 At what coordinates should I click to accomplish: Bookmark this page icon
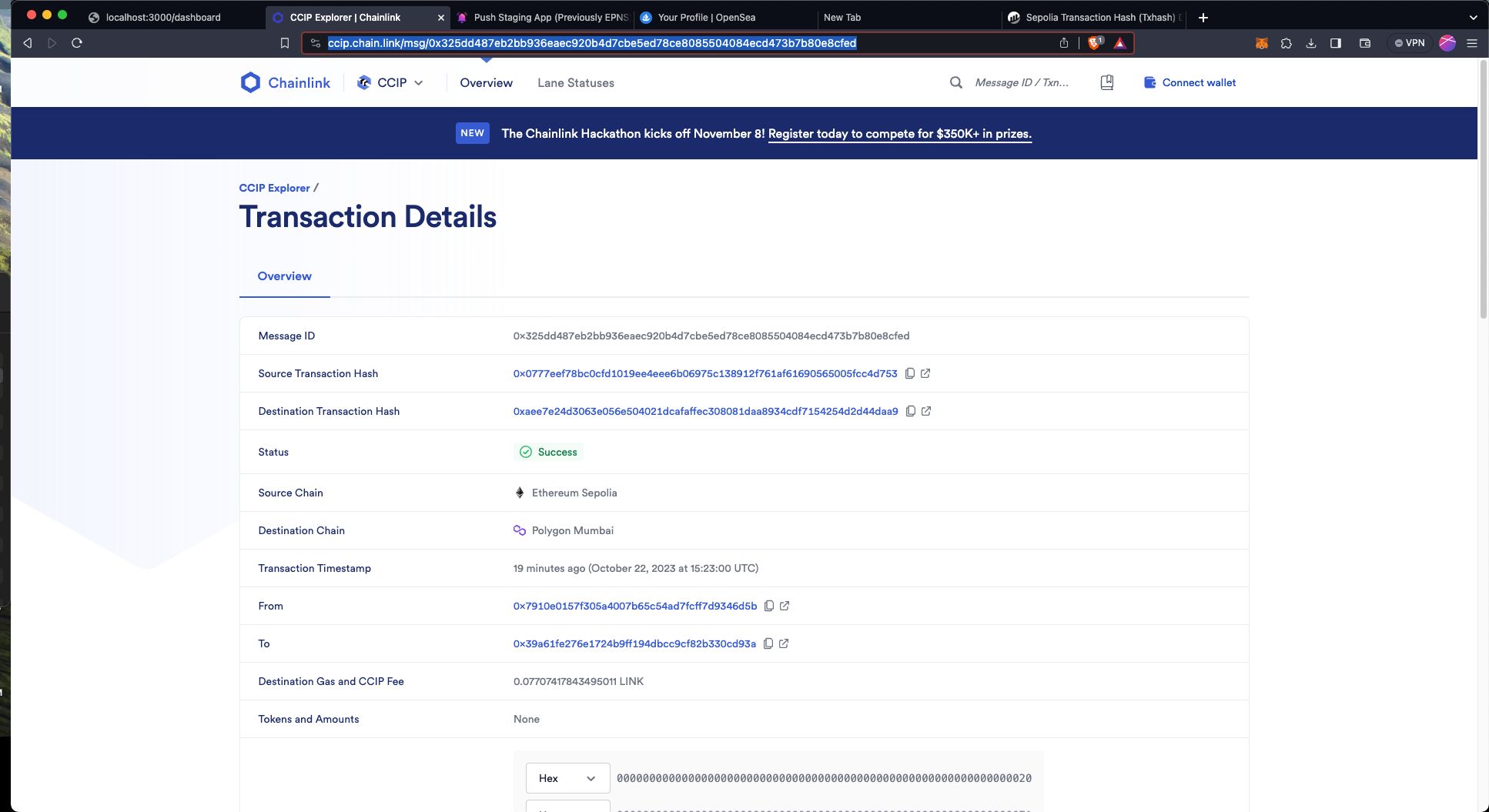tap(285, 43)
